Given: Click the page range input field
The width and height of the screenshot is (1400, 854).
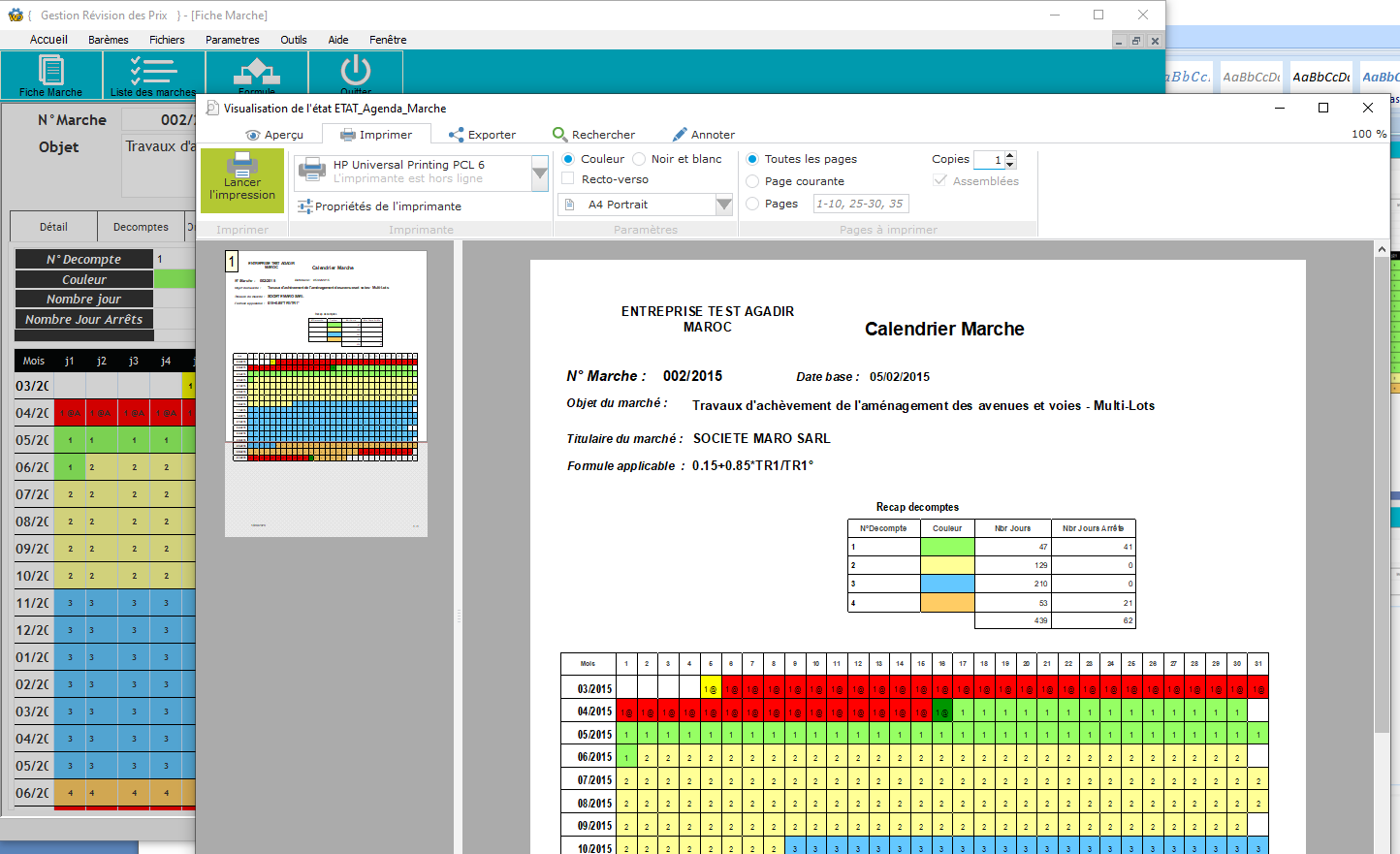Looking at the screenshot, I should coord(860,204).
